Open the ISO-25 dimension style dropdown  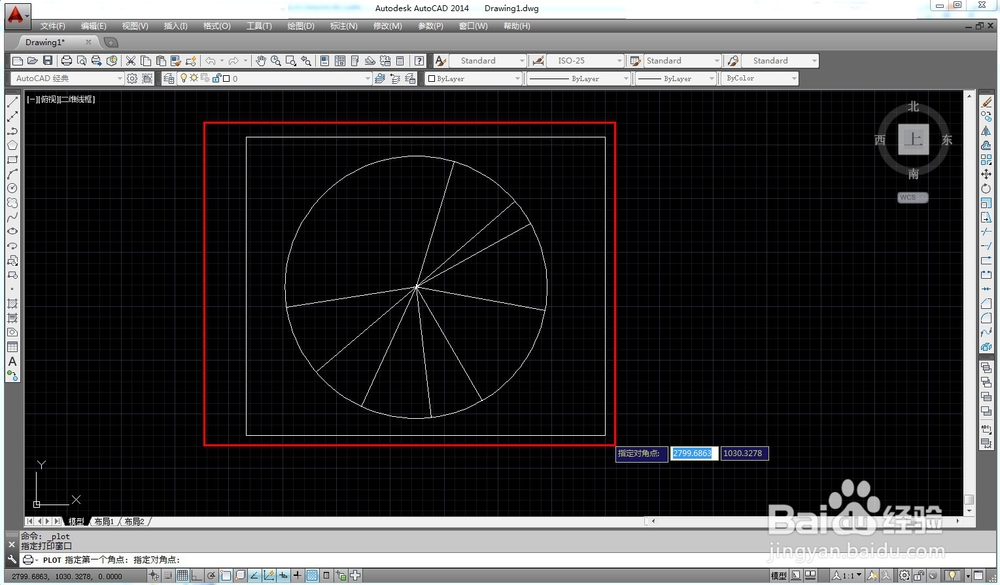coord(586,61)
